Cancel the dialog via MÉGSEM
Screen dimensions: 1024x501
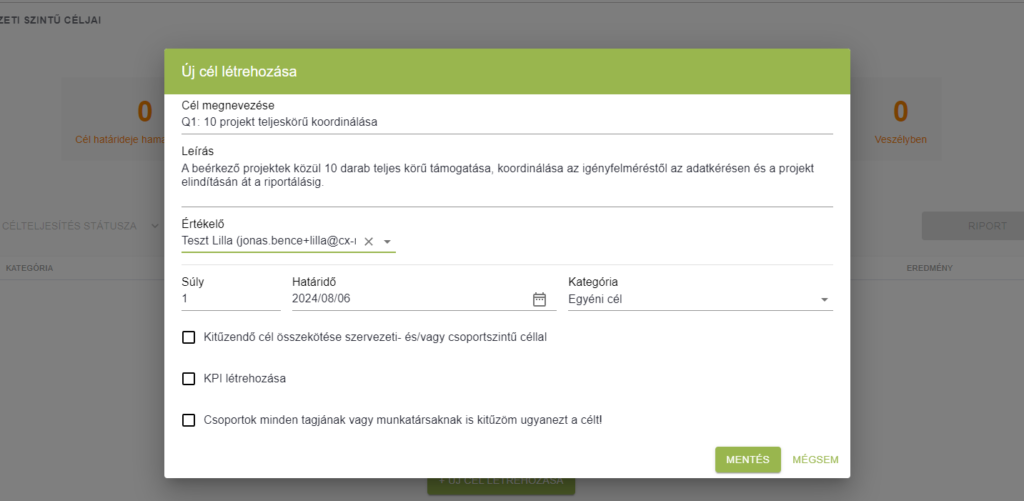815,460
